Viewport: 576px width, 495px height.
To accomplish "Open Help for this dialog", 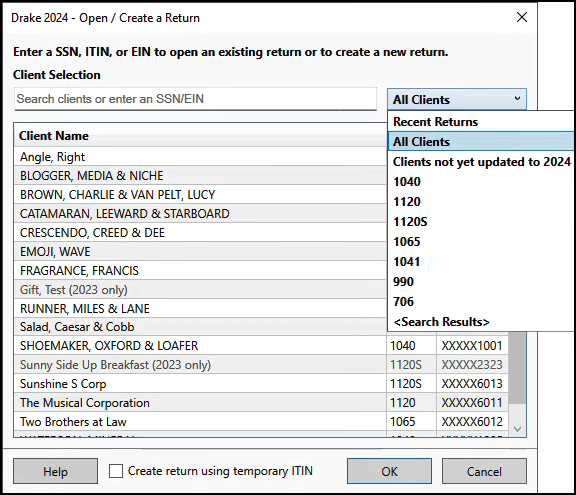I will pos(55,471).
